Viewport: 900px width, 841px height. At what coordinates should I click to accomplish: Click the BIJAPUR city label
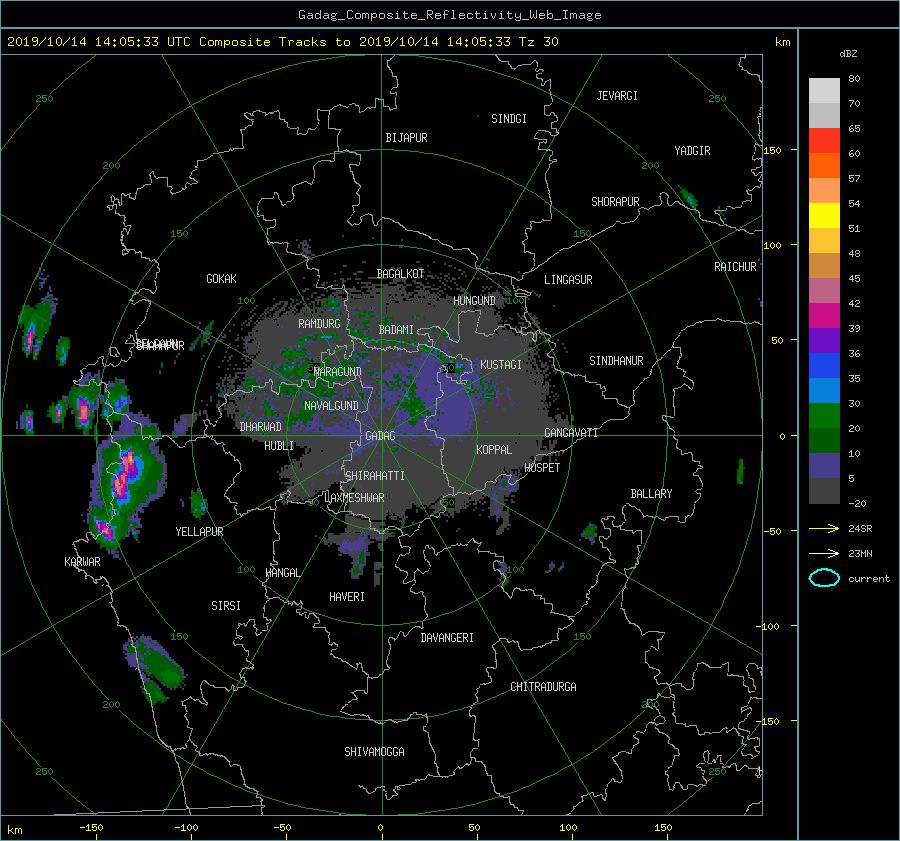pyautogui.click(x=406, y=138)
